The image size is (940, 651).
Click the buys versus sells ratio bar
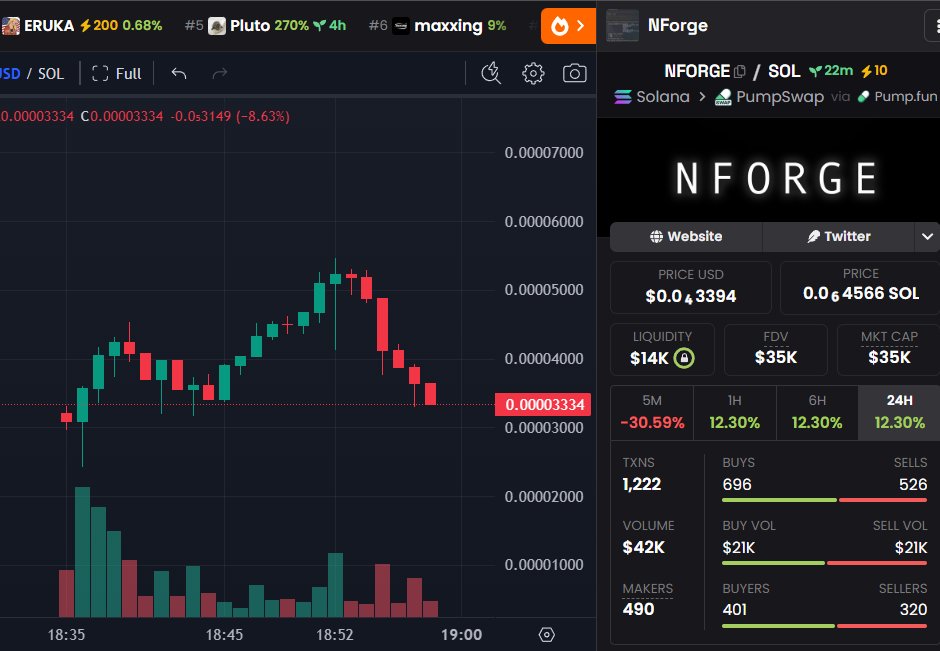pyautogui.click(x=824, y=500)
